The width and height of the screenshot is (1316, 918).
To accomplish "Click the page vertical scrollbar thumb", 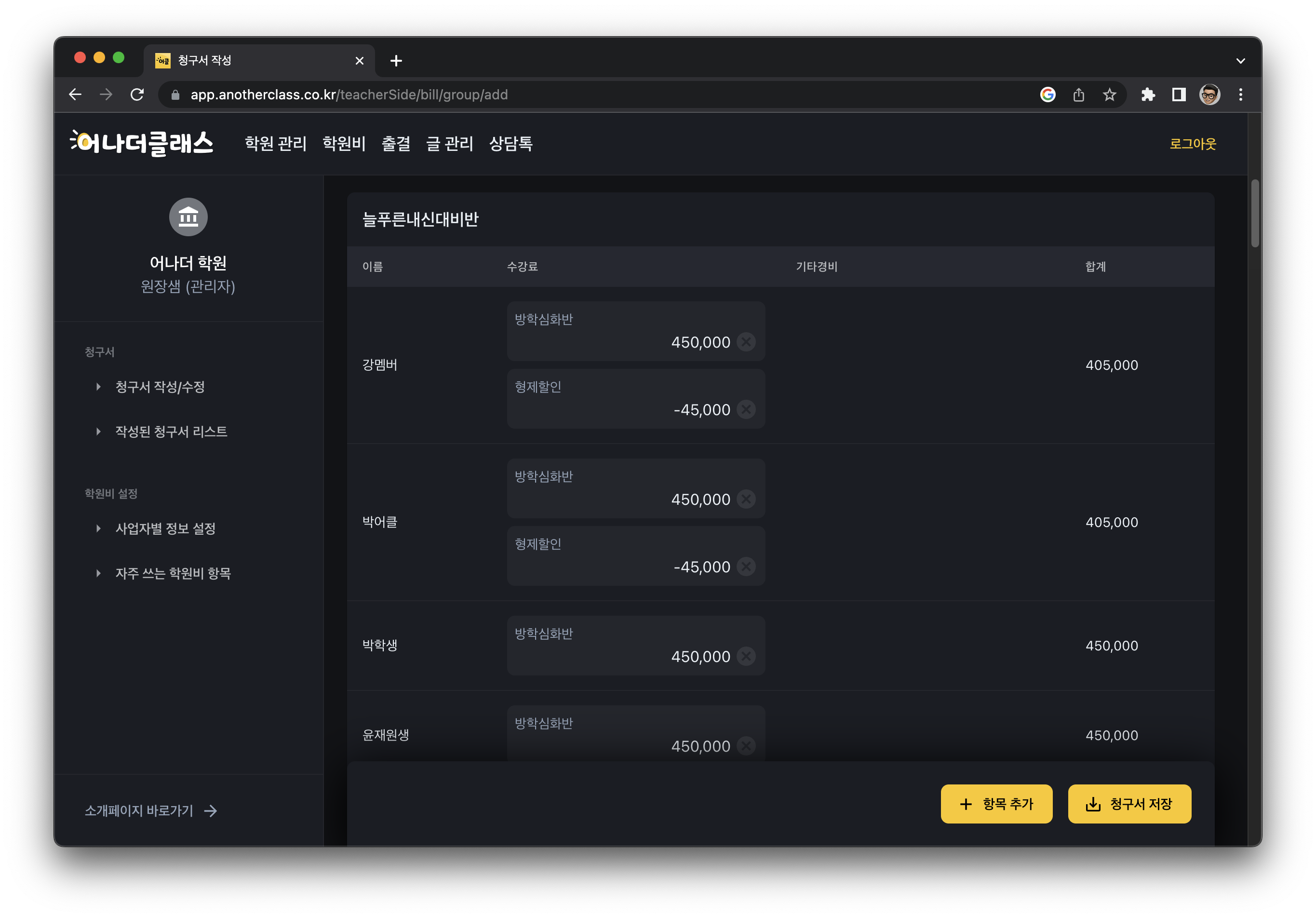I will [1255, 213].
